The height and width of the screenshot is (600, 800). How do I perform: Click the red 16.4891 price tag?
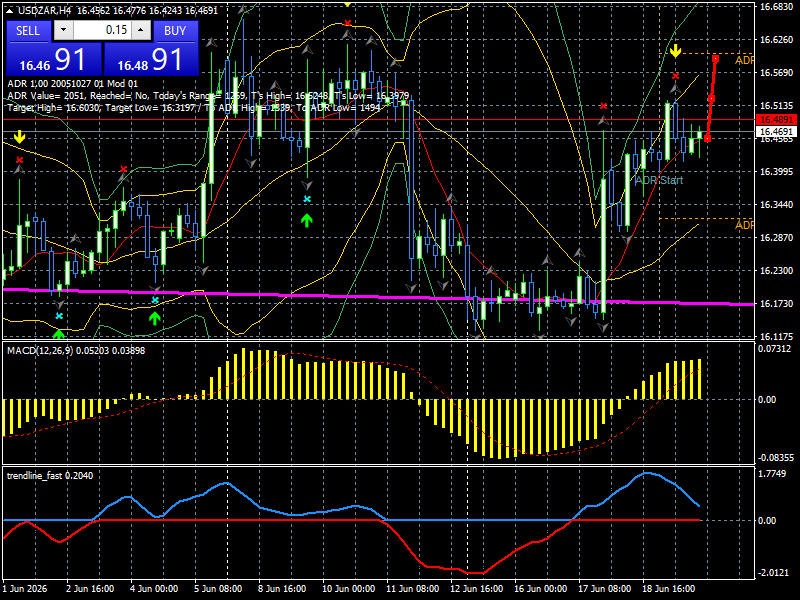pyautogui.click(x=776, y=120)
